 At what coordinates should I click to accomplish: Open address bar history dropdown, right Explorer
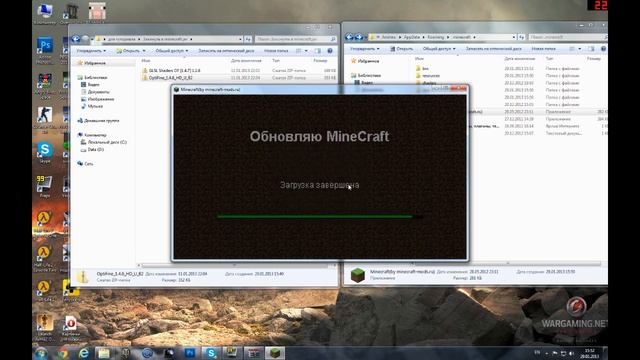(x=513, y=37)
